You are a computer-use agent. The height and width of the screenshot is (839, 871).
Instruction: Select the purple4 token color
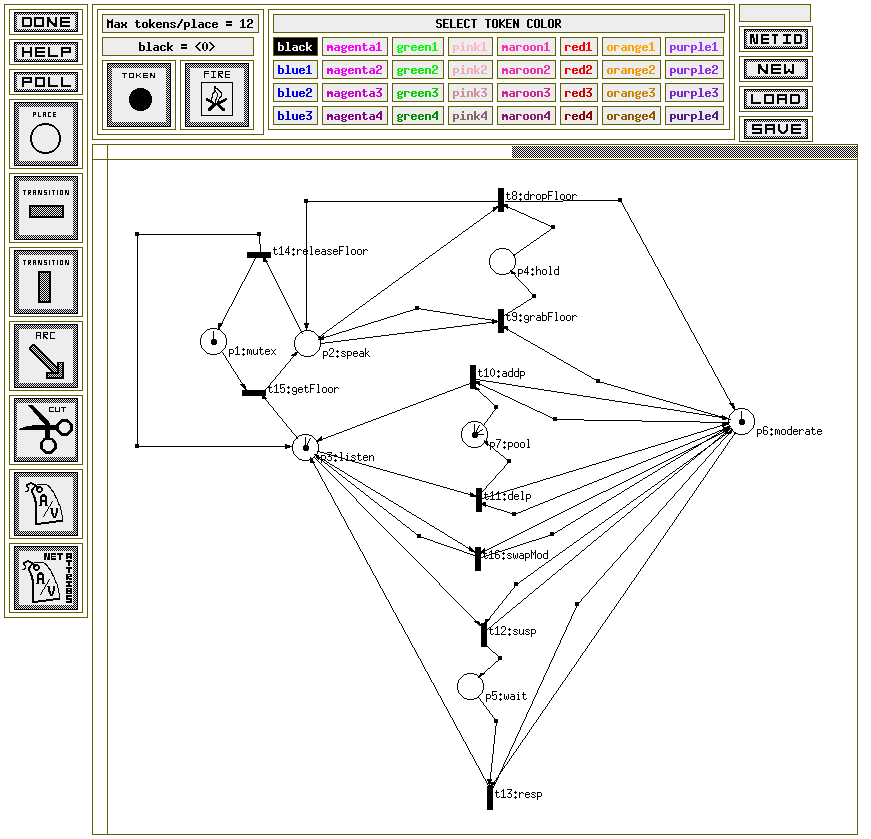point(693,116)
